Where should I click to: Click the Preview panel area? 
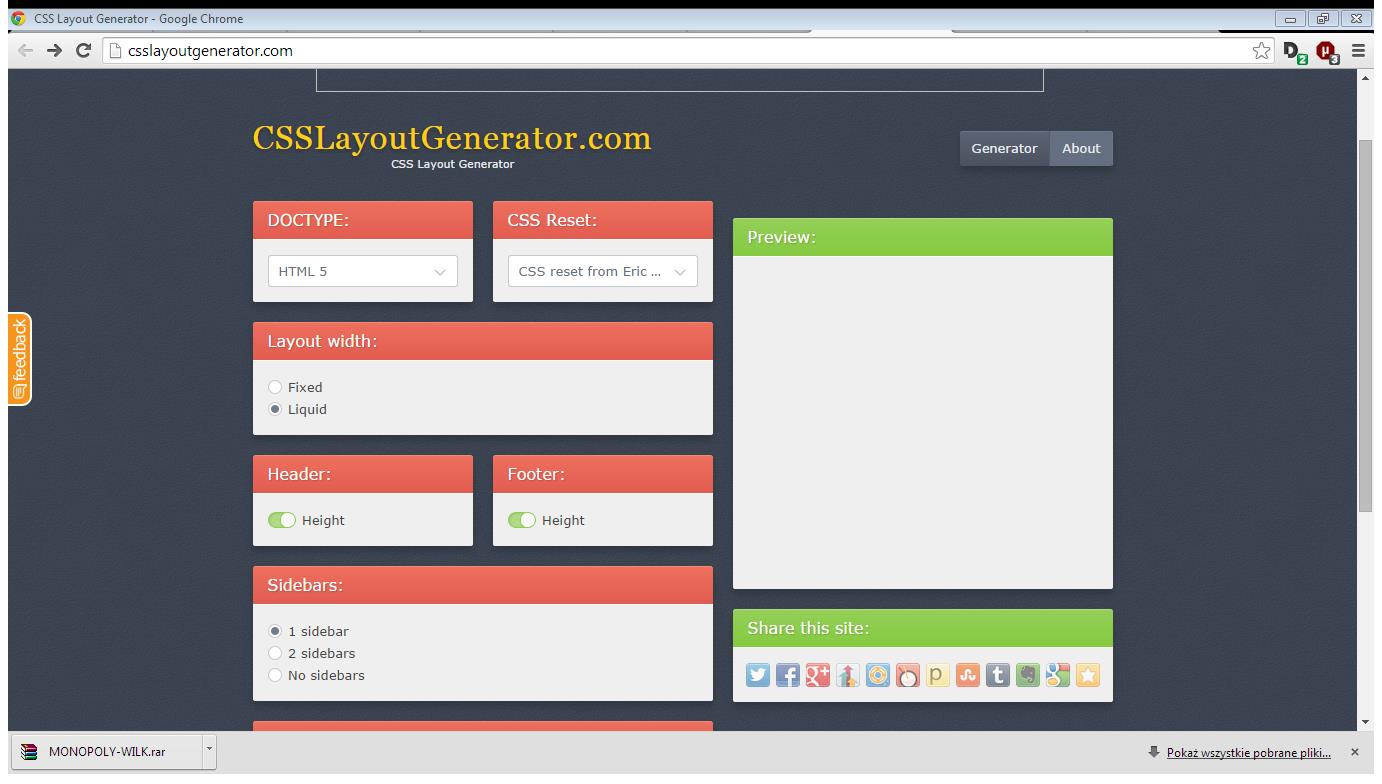[x=923, y=422]
